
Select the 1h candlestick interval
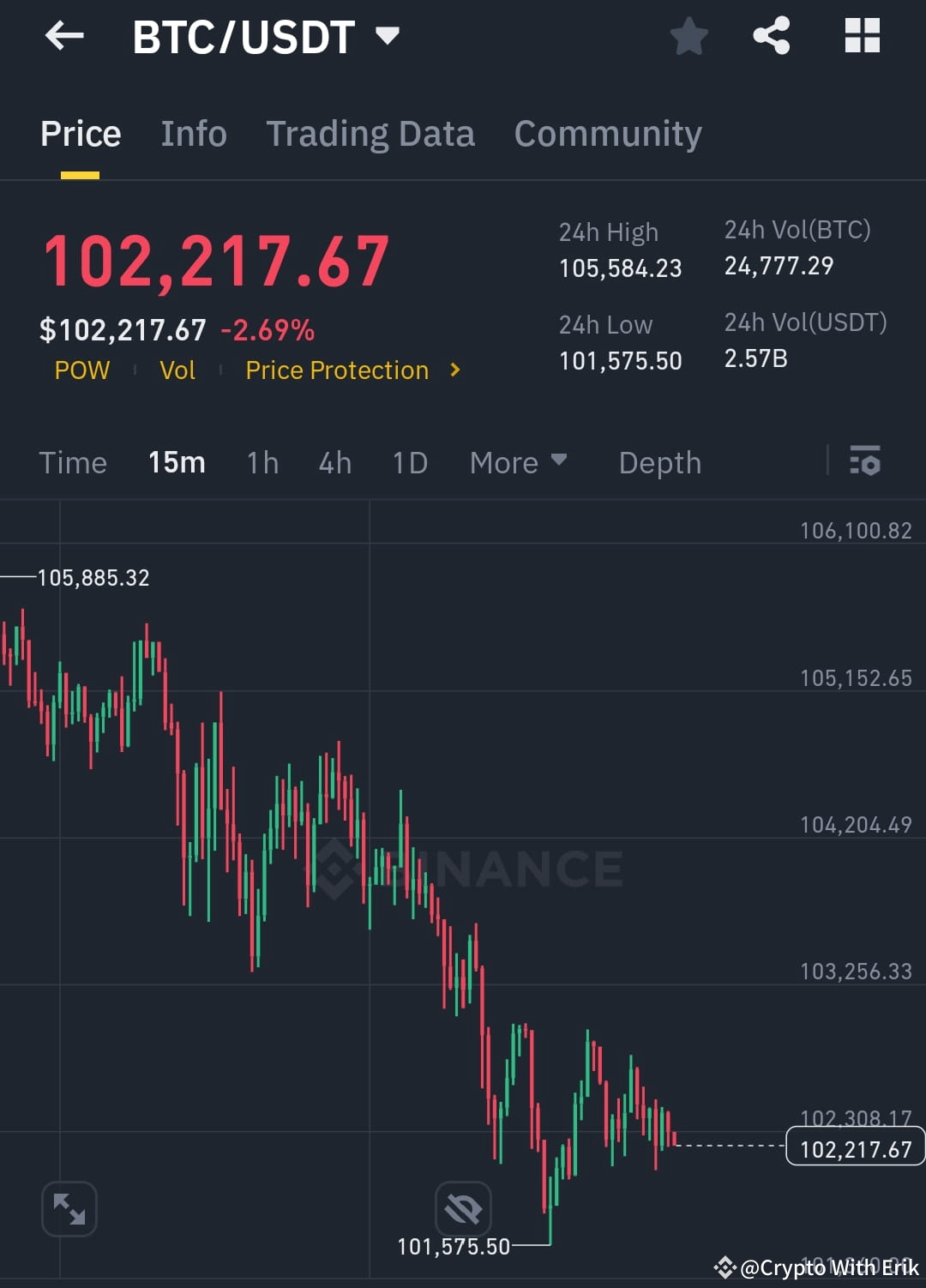point(262,462)
